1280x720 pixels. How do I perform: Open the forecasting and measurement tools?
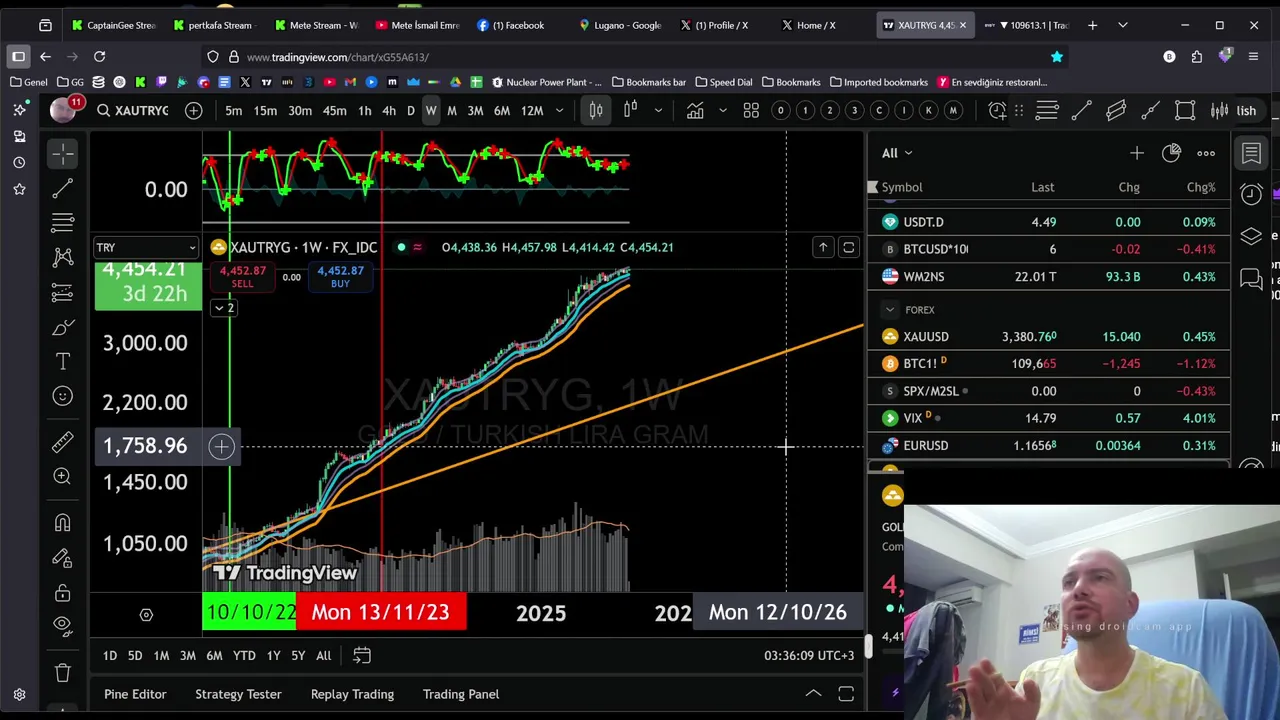coord(62,292)
